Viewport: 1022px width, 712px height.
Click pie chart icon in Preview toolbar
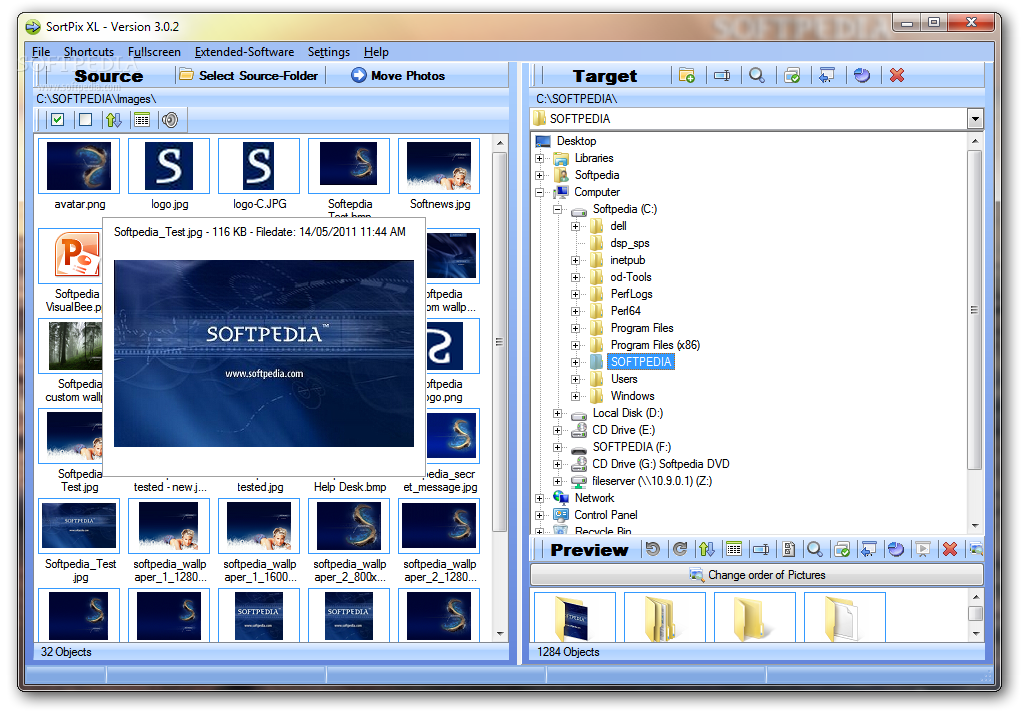pos(896,550)
